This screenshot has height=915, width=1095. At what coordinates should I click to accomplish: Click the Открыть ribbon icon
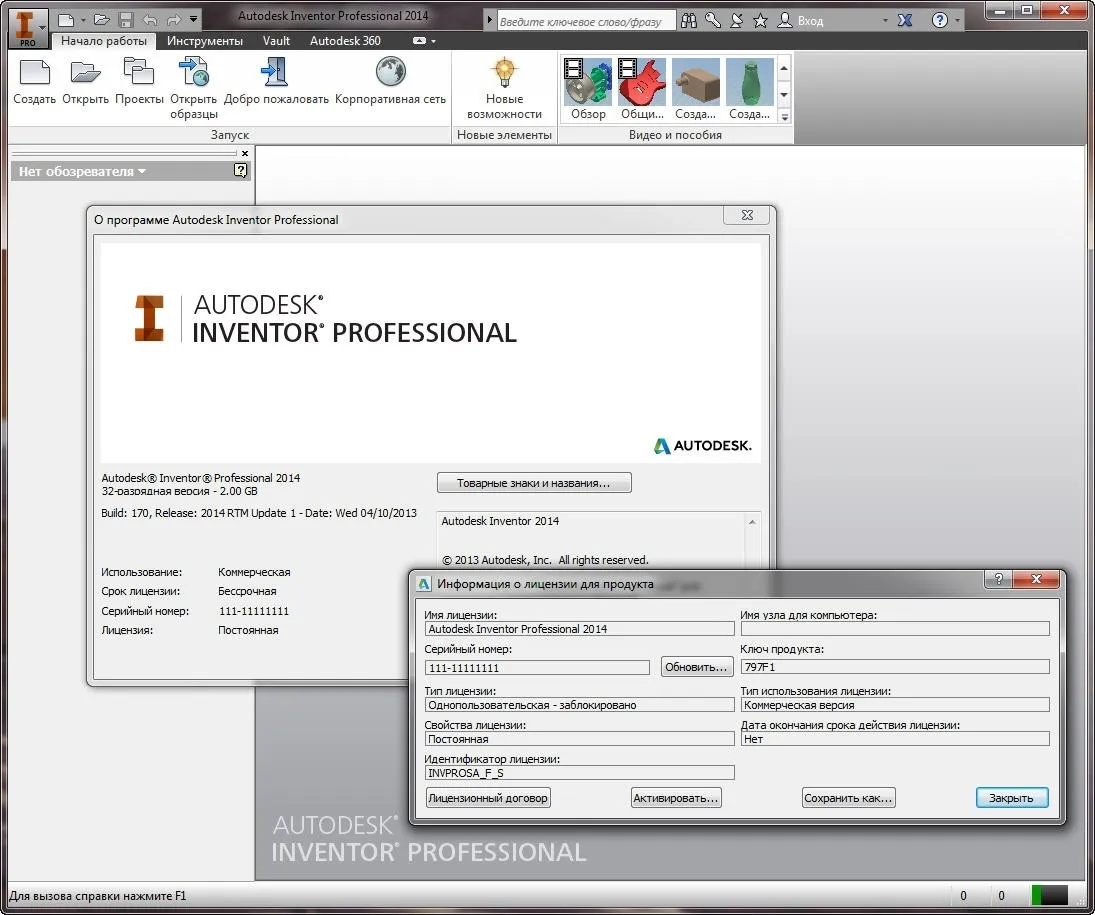click(85, 82)
